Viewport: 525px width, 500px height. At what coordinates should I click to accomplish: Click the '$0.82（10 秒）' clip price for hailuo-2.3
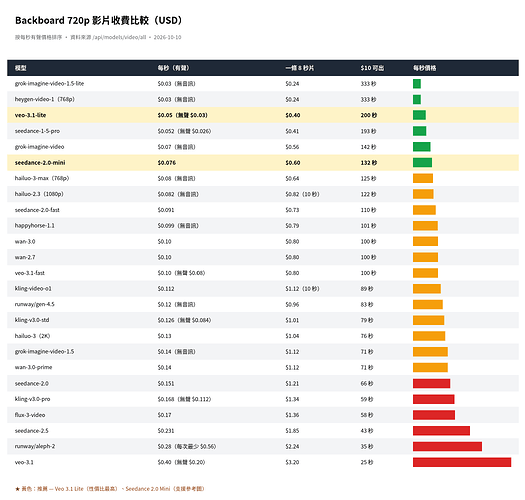click(302, 194)
